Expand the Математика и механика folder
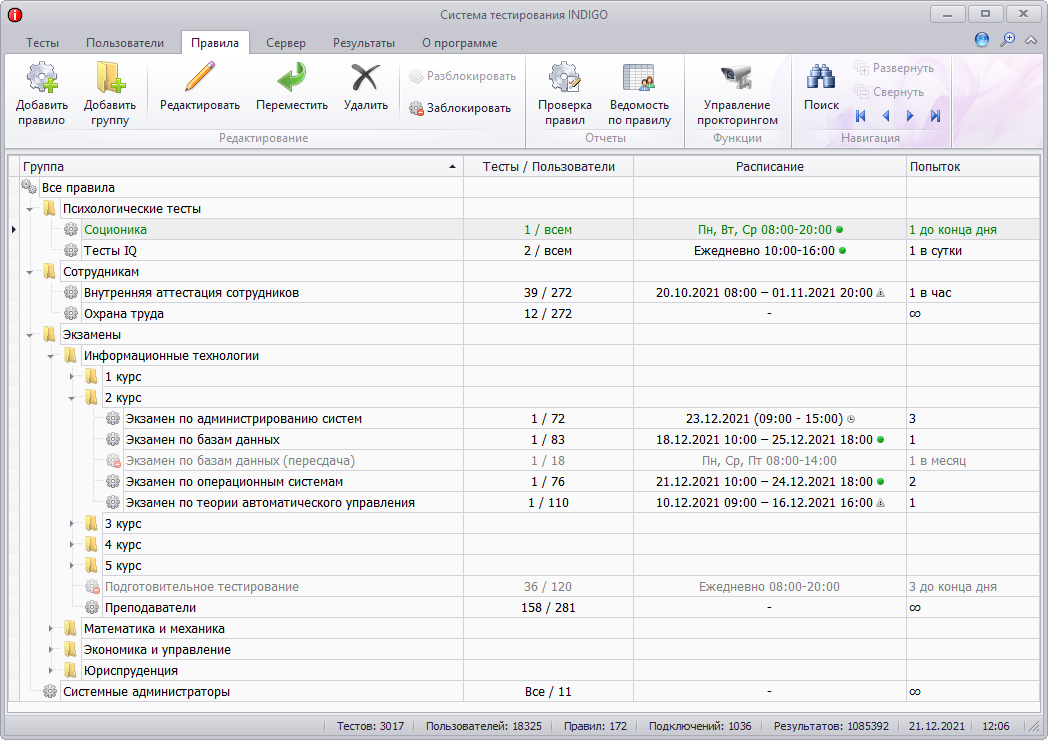Viewport: 1048px width, 740px height. click(51, 629)
